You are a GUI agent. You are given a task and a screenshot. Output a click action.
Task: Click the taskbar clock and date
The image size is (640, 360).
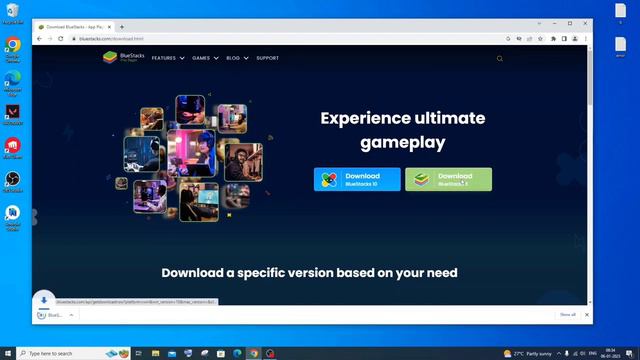[611, 353]
